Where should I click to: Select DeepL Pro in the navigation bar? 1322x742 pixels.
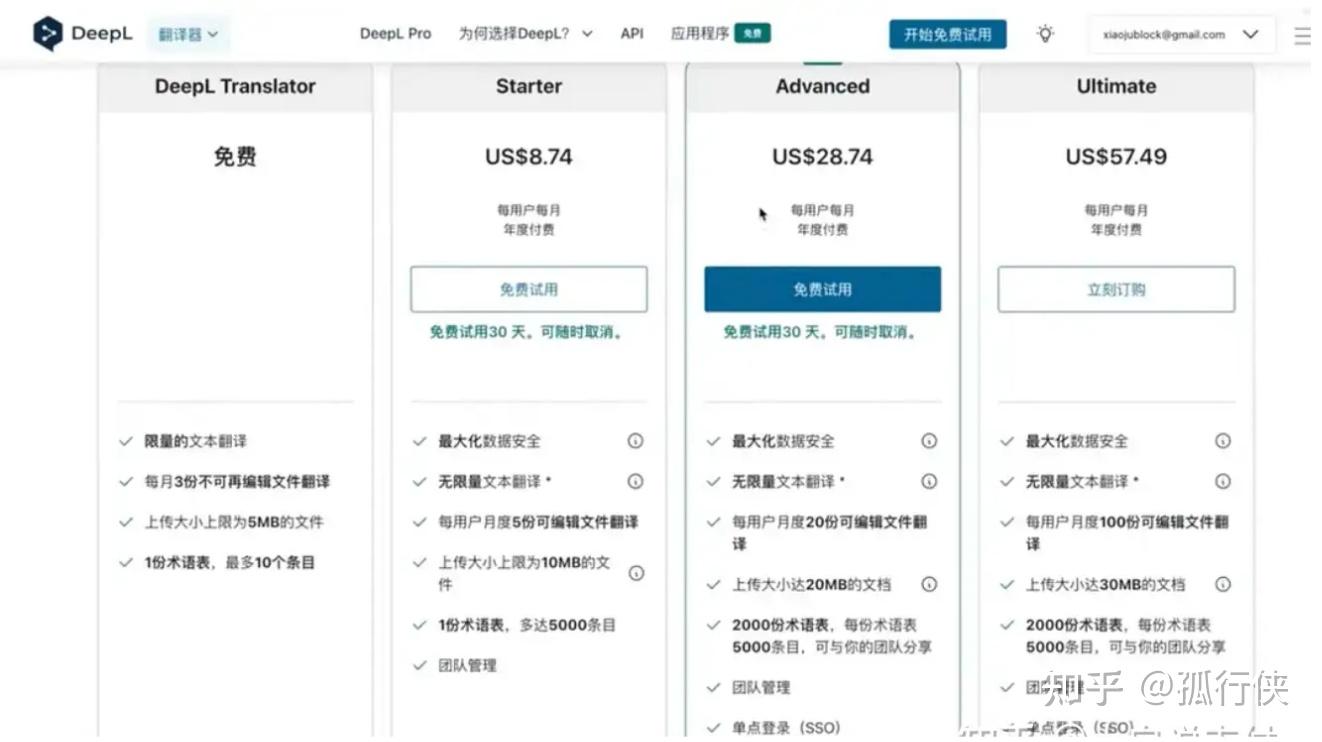point(396,32)
